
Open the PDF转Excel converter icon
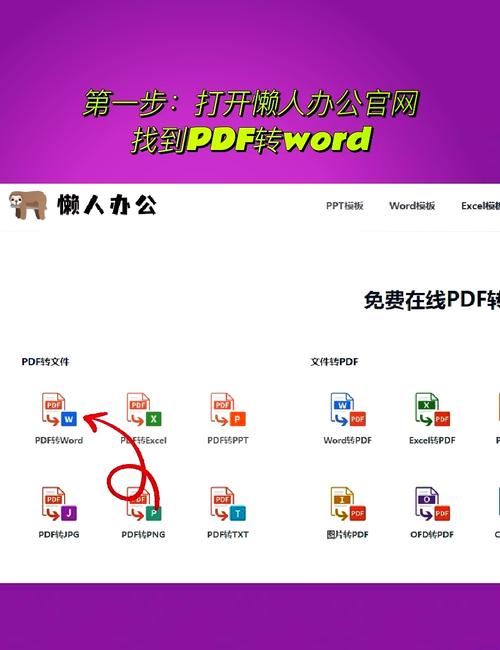pos(144,410)
